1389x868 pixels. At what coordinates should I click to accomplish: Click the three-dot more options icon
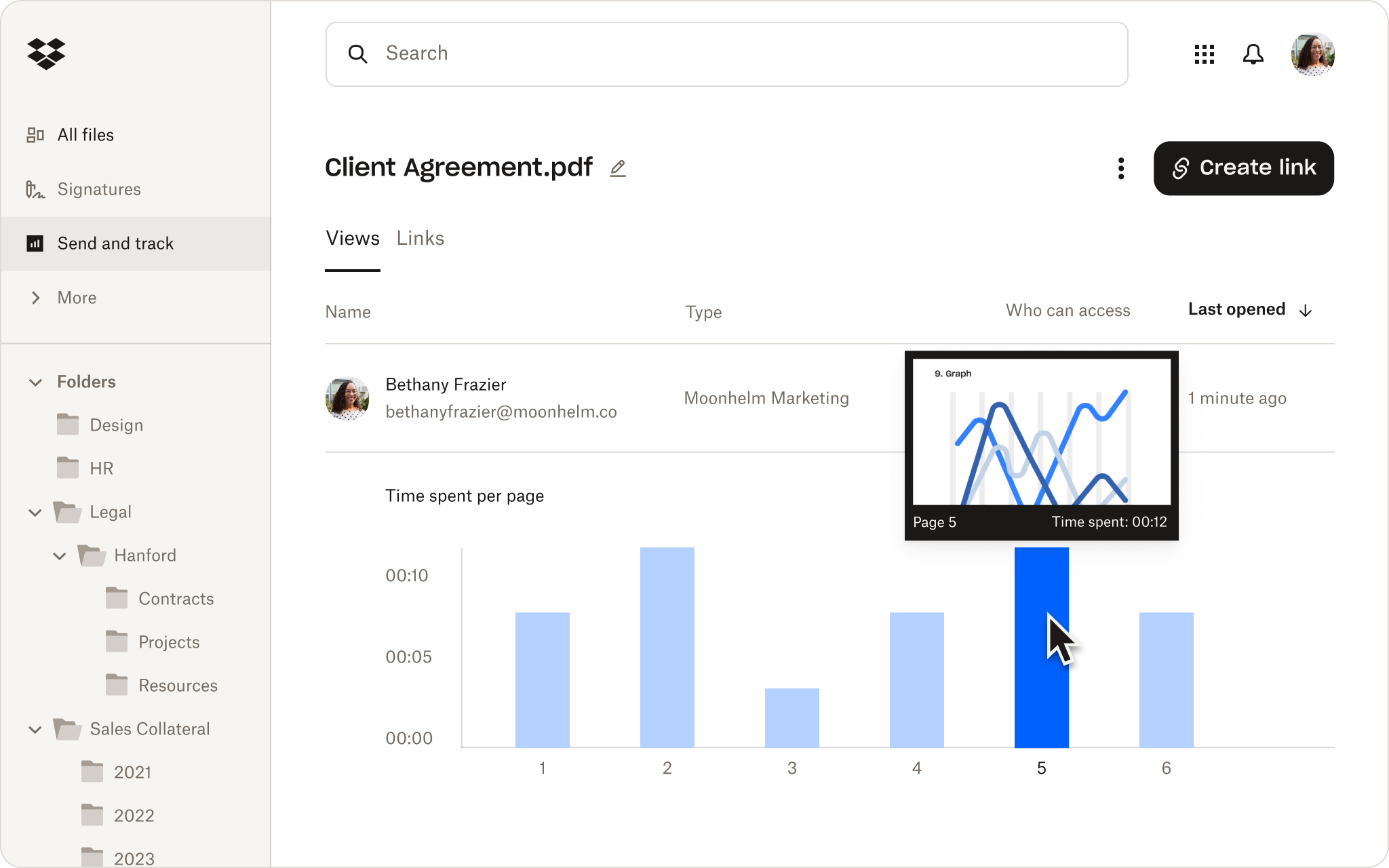pyautogui.click(x=1120, y=168)
